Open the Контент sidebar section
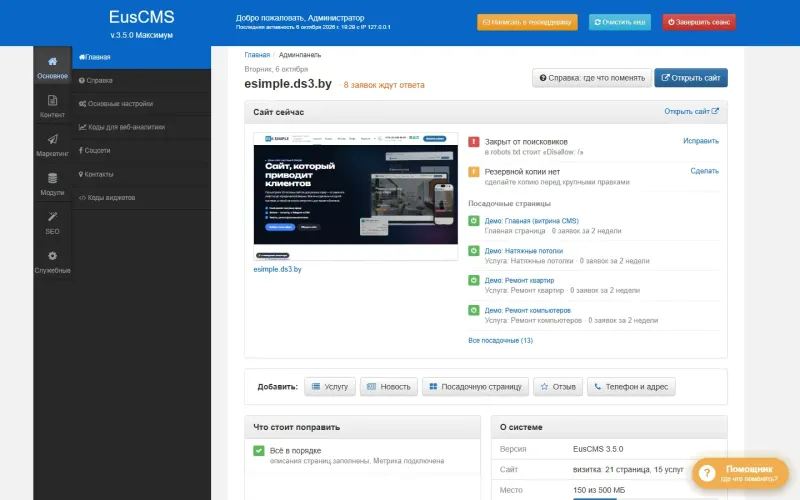The height and width of the screenshot is (500, 800). (x=53, y=106)
